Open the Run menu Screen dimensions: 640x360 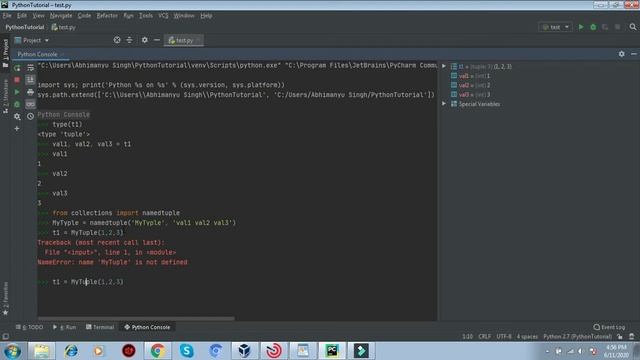coord(129,16)
